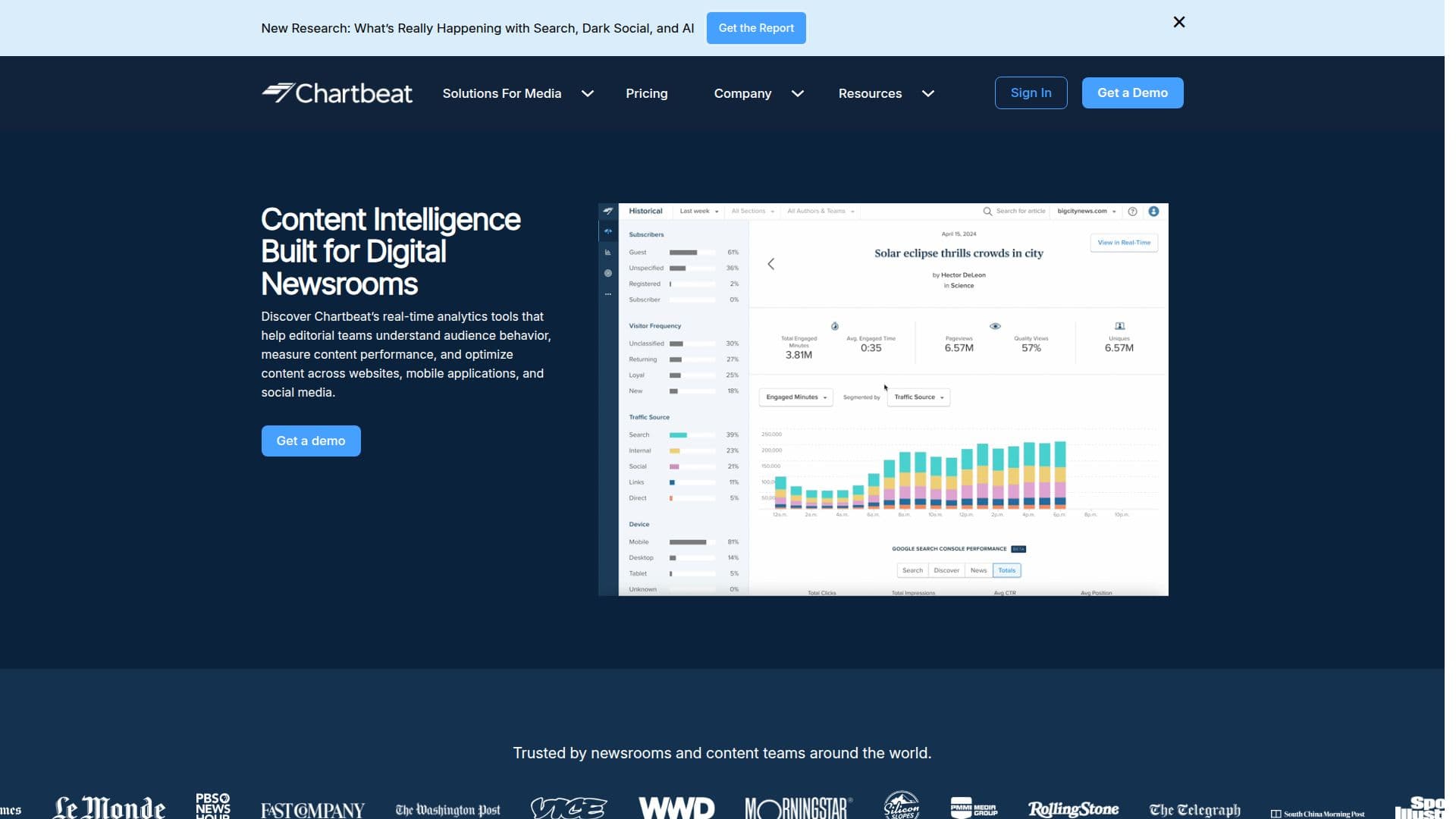Viewport: 1456px width, 819px height.
Task: Click the magnifier search icon in the dashboard
Action: (987, 212)
